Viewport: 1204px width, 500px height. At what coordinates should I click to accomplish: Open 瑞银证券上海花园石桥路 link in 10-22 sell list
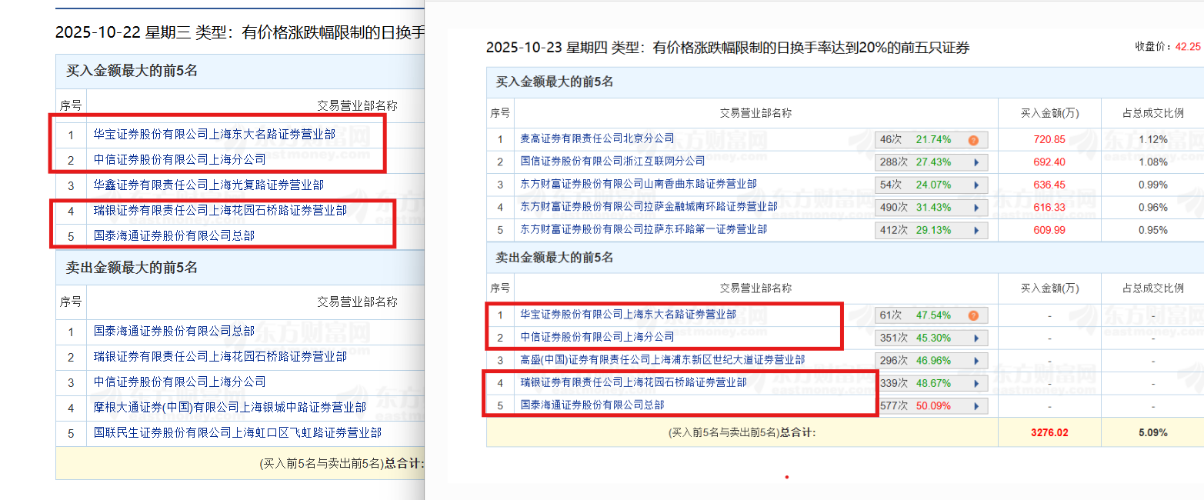pos(220,357)
